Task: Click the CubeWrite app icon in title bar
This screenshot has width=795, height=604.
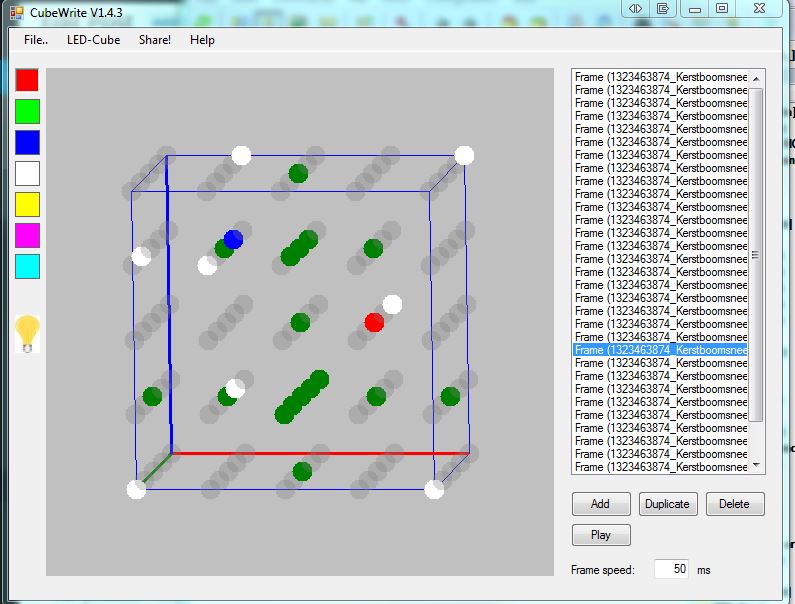Action: [17, 13]
